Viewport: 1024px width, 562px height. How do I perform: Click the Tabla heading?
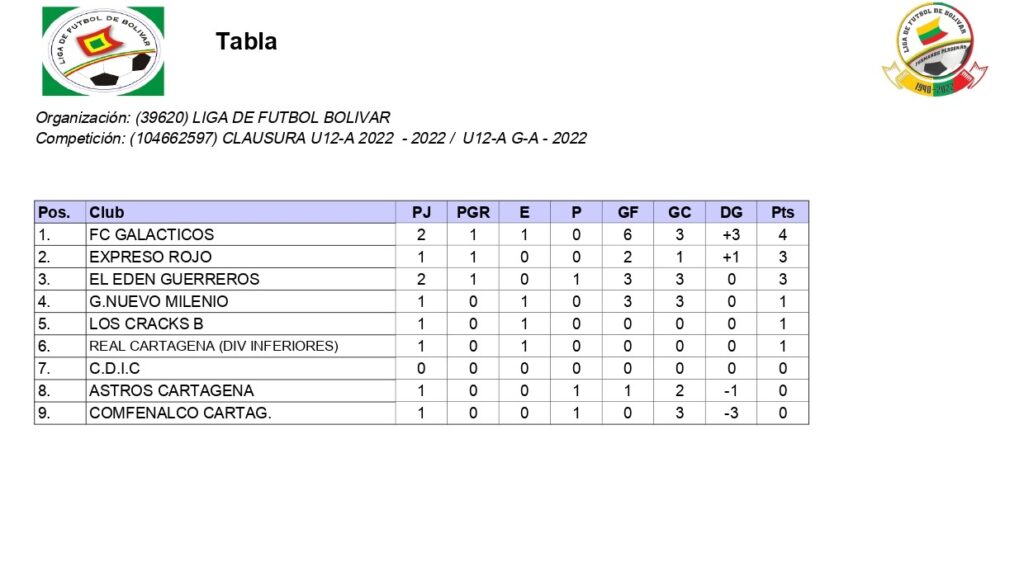pyautogui.click(x=246, y=42)
